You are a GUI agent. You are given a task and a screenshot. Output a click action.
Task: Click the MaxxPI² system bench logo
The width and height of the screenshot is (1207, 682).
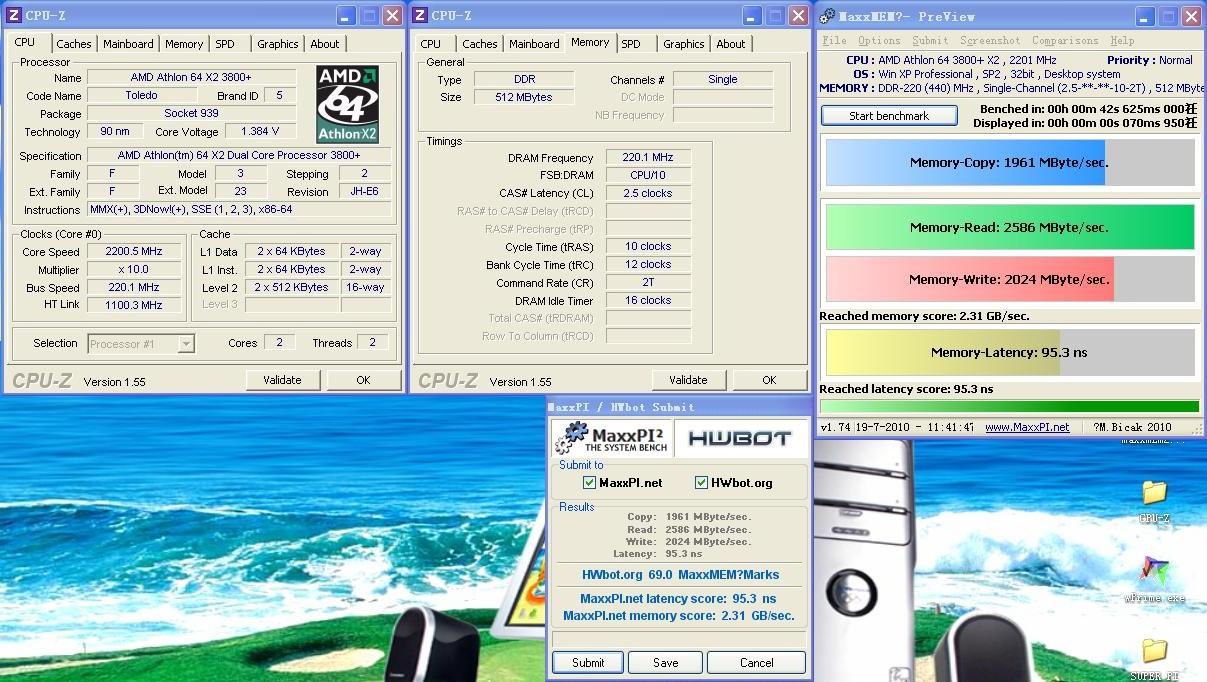(613, 438)
